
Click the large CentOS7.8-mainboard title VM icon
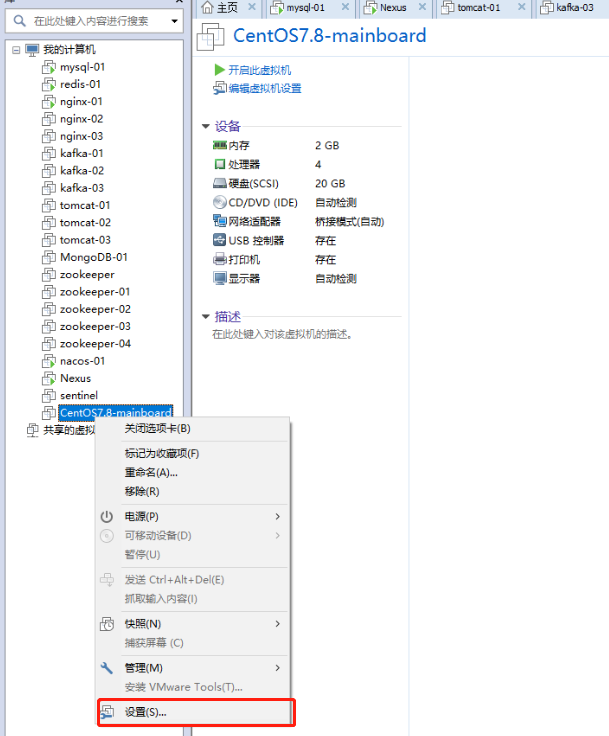(210, 36)
